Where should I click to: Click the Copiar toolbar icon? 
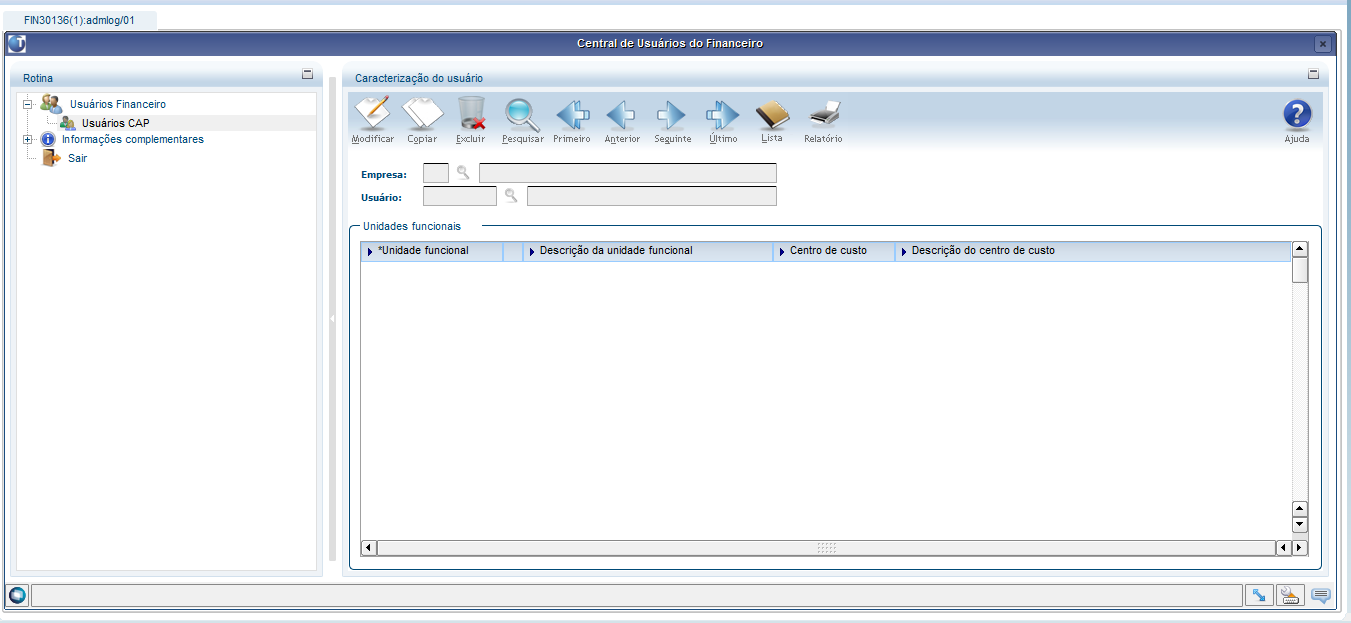pos(422,114)
